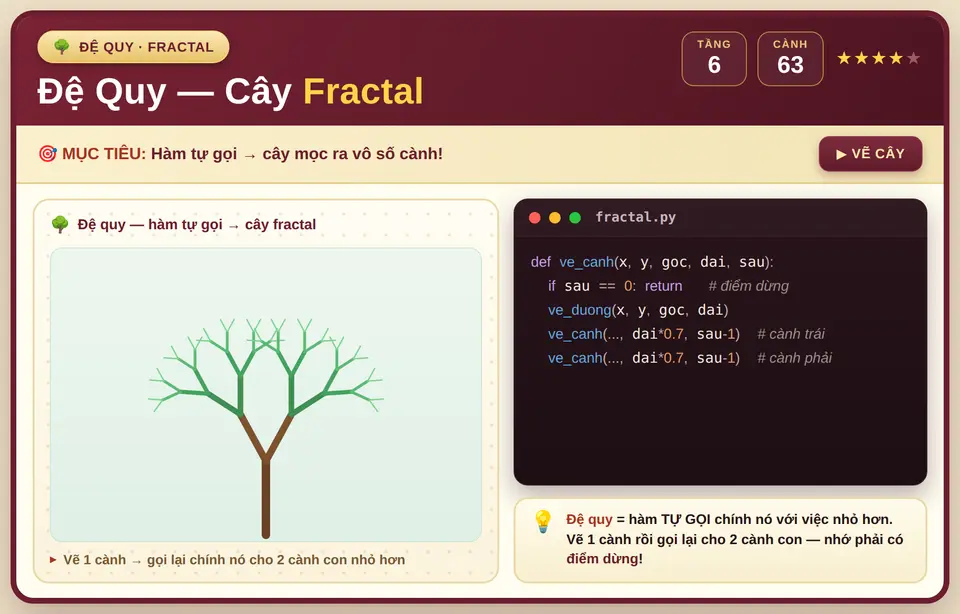Click the code line 'def ve_canh(x, y, goc, dai, sau):'
The image size is (960, 614).
[652, 262]
